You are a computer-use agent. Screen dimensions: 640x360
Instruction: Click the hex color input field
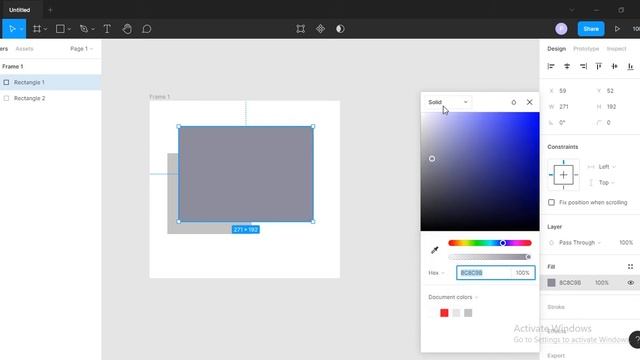pyautogui.click(x=484, y=273)
